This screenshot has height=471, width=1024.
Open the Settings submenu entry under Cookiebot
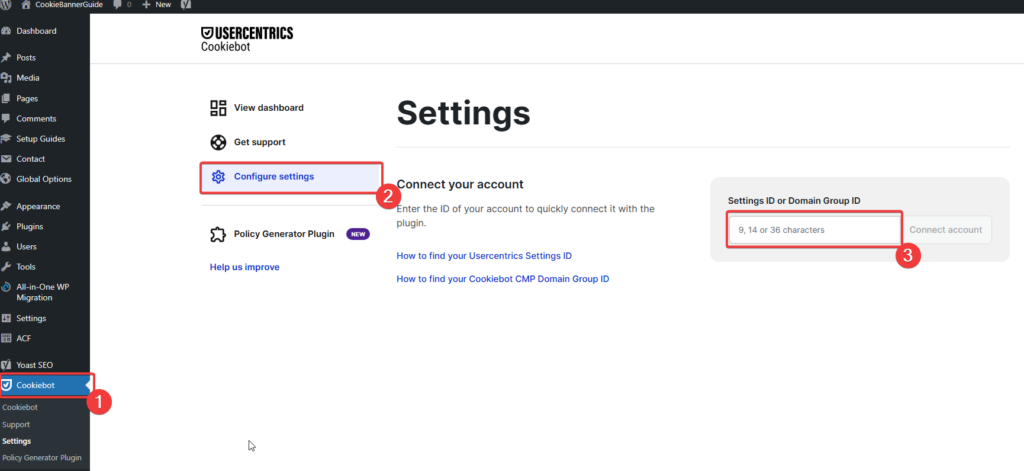click(17, 441)
